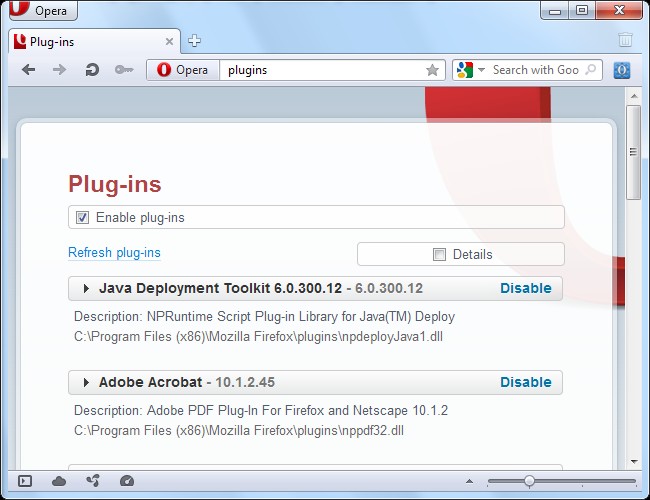Click the vertical scrollbar thumb
Image resolution: width=650 pixels, height=500 pixels.
[x=633, y=152]
